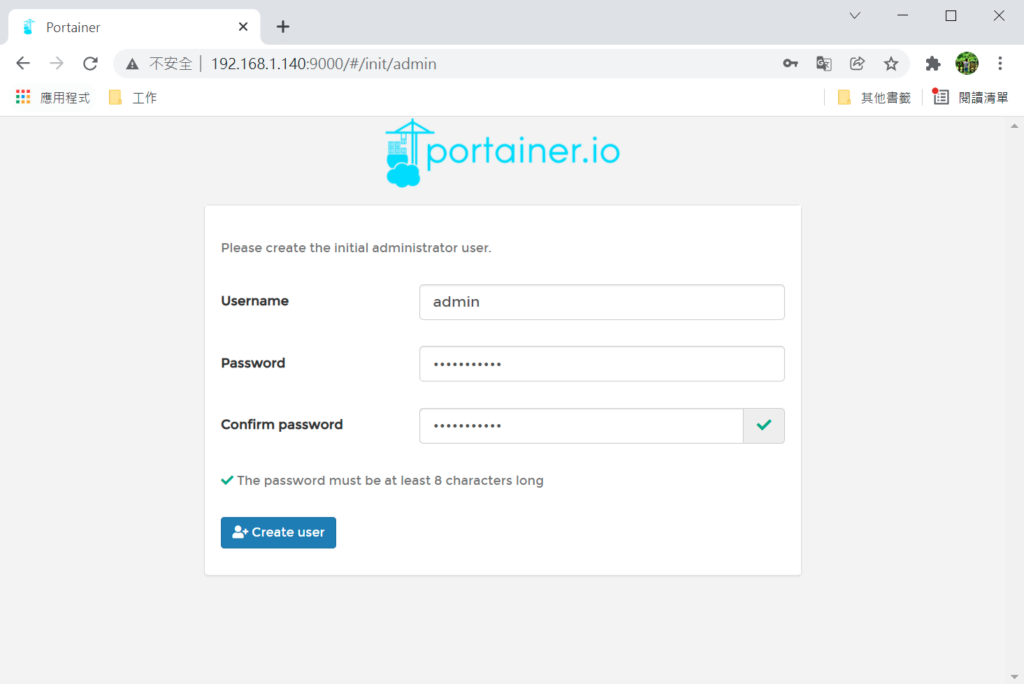Select the Portainer browser tab
1024x684 pixels.
130,27
